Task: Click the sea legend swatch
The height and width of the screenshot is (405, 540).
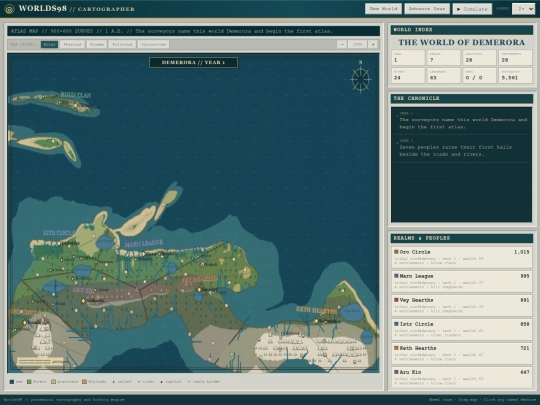Action: tap(12, 382)
